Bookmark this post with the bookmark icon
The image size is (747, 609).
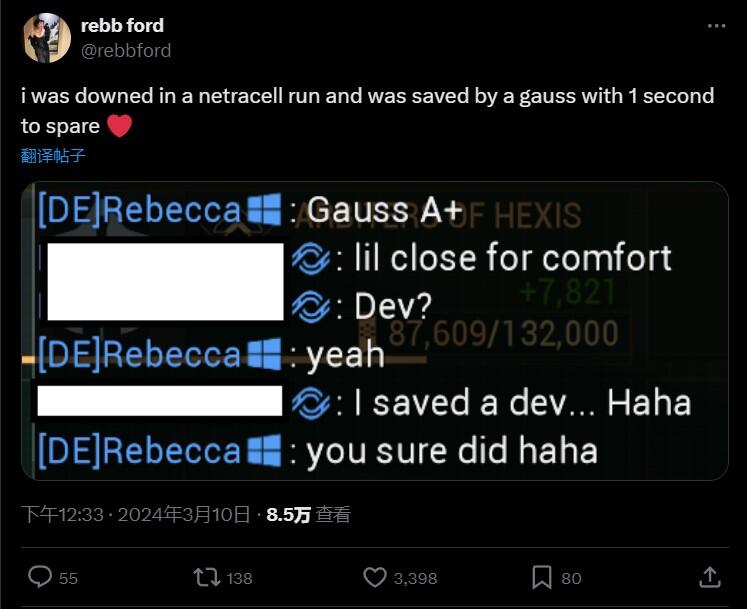[x=541, y=577]
